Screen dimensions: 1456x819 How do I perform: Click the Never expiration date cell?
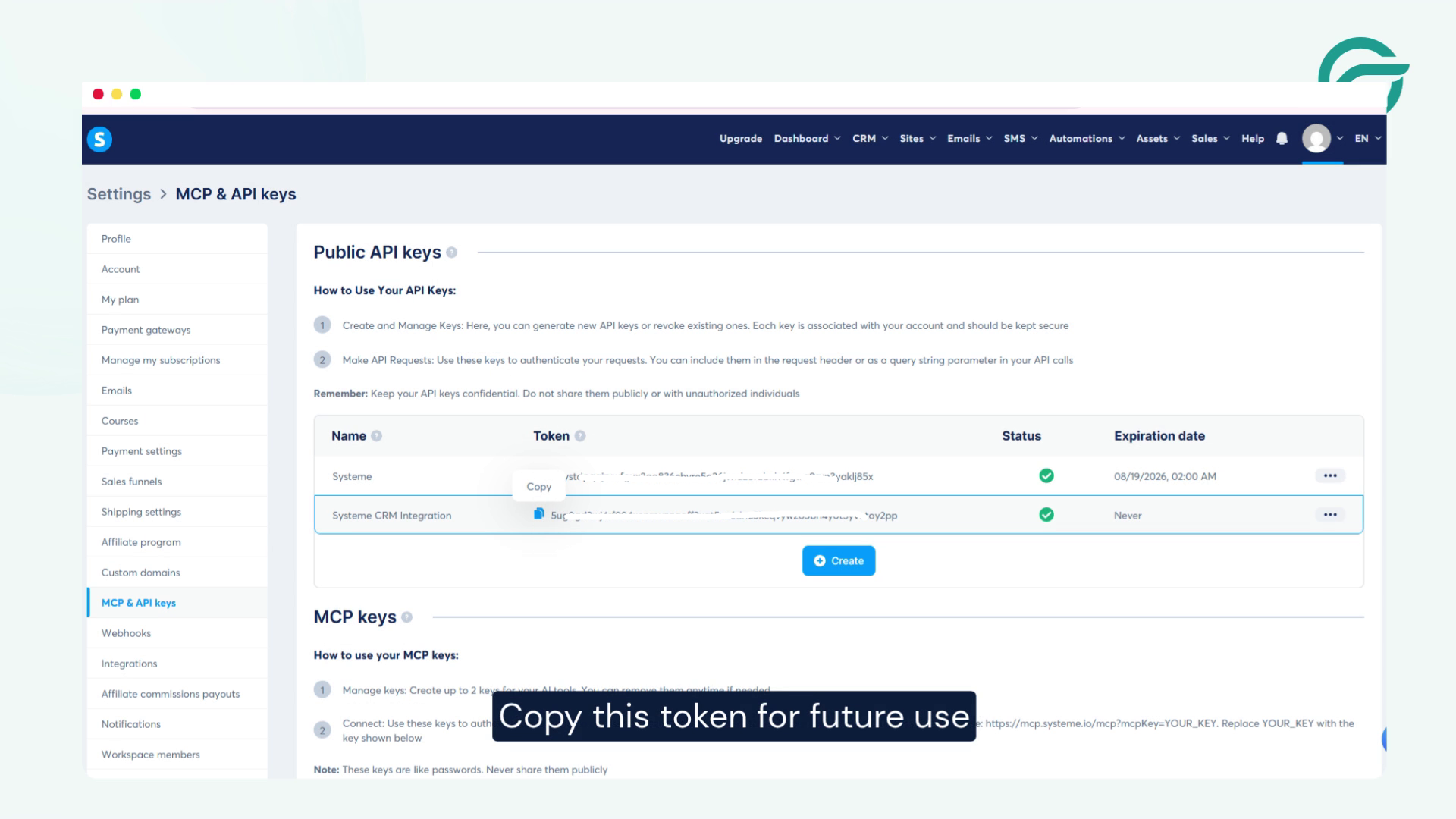[x=1128, y=516]
